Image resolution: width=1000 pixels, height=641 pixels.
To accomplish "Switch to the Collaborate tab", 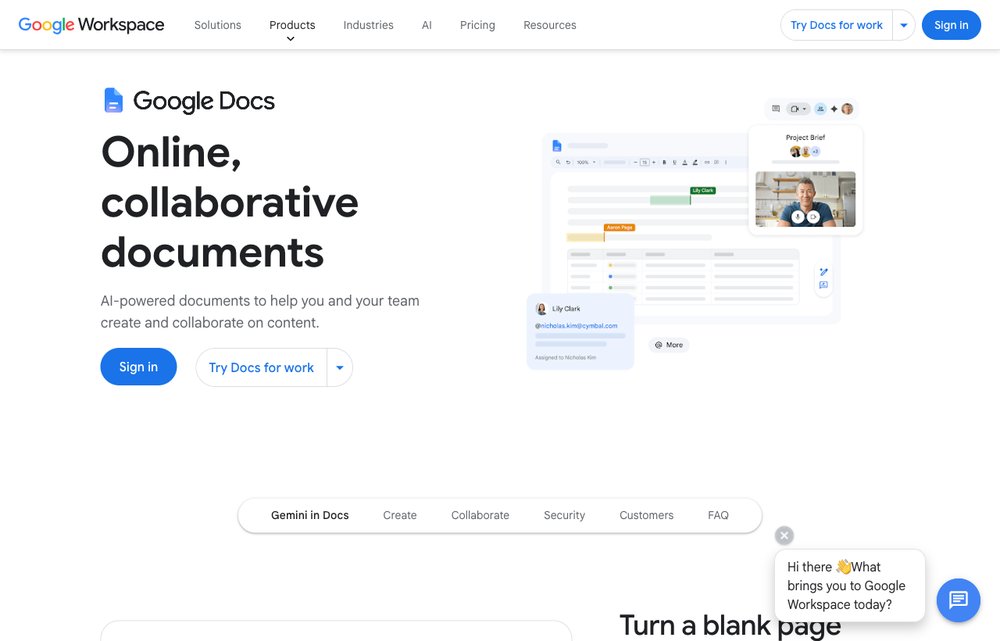I will pos(480,515).
